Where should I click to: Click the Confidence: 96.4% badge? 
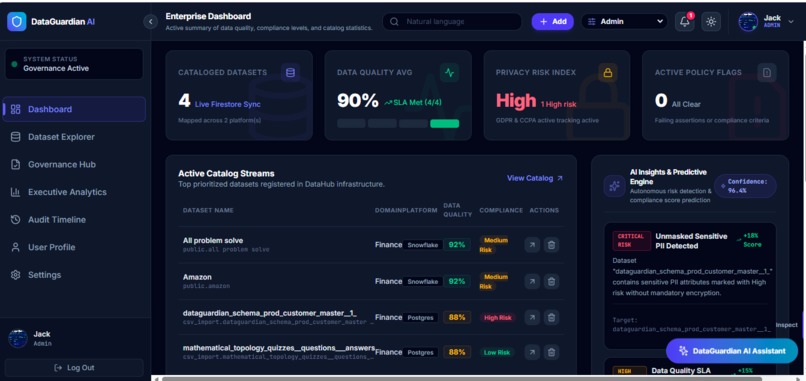tap(745, 186)
